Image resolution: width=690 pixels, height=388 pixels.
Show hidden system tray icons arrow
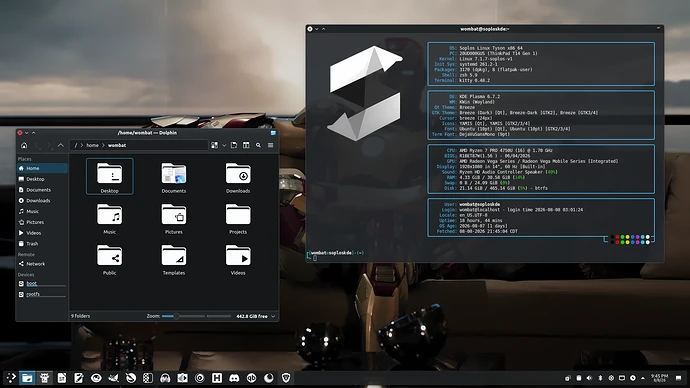(x=643, y=378)
